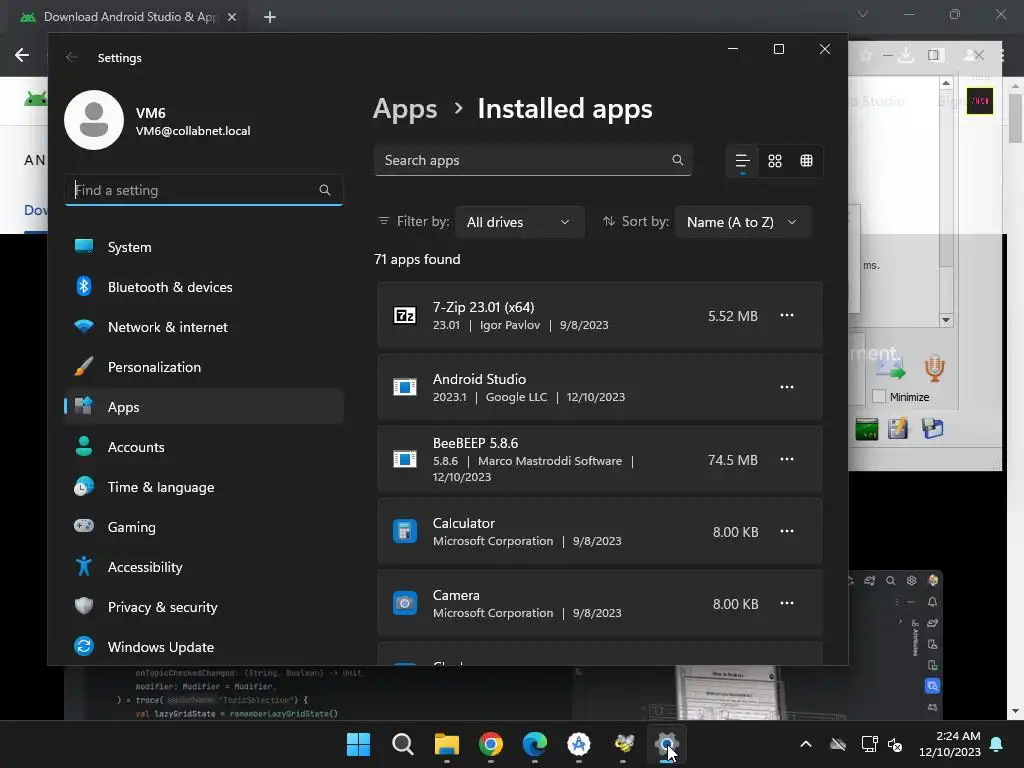Click the Find a setting search field
The width and height of the screenshot is (1024, 768).
[x=204, y=190]
